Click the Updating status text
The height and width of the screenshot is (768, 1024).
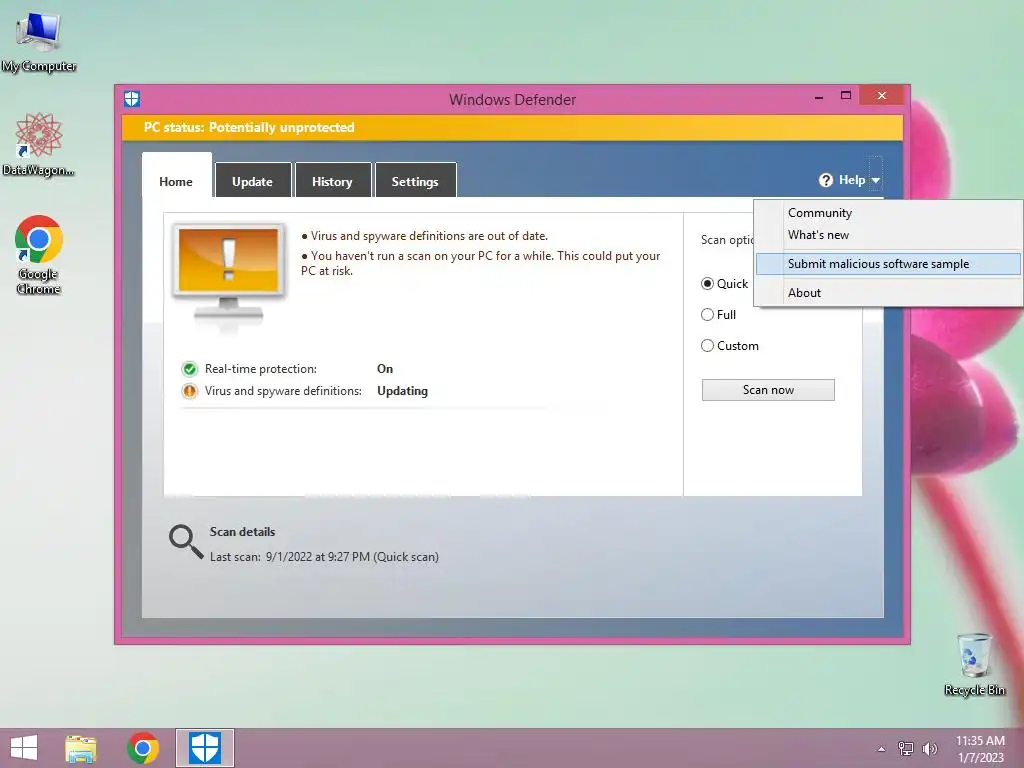(x=402, y=391)
